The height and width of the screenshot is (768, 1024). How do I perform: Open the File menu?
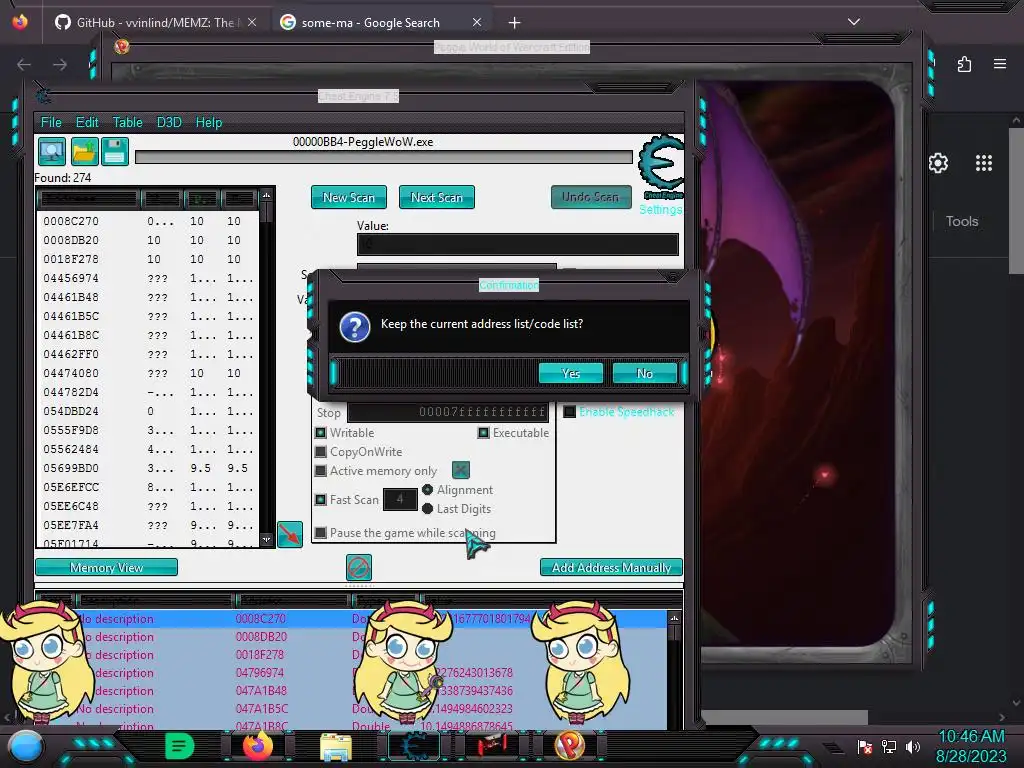(x=51, y=122)
